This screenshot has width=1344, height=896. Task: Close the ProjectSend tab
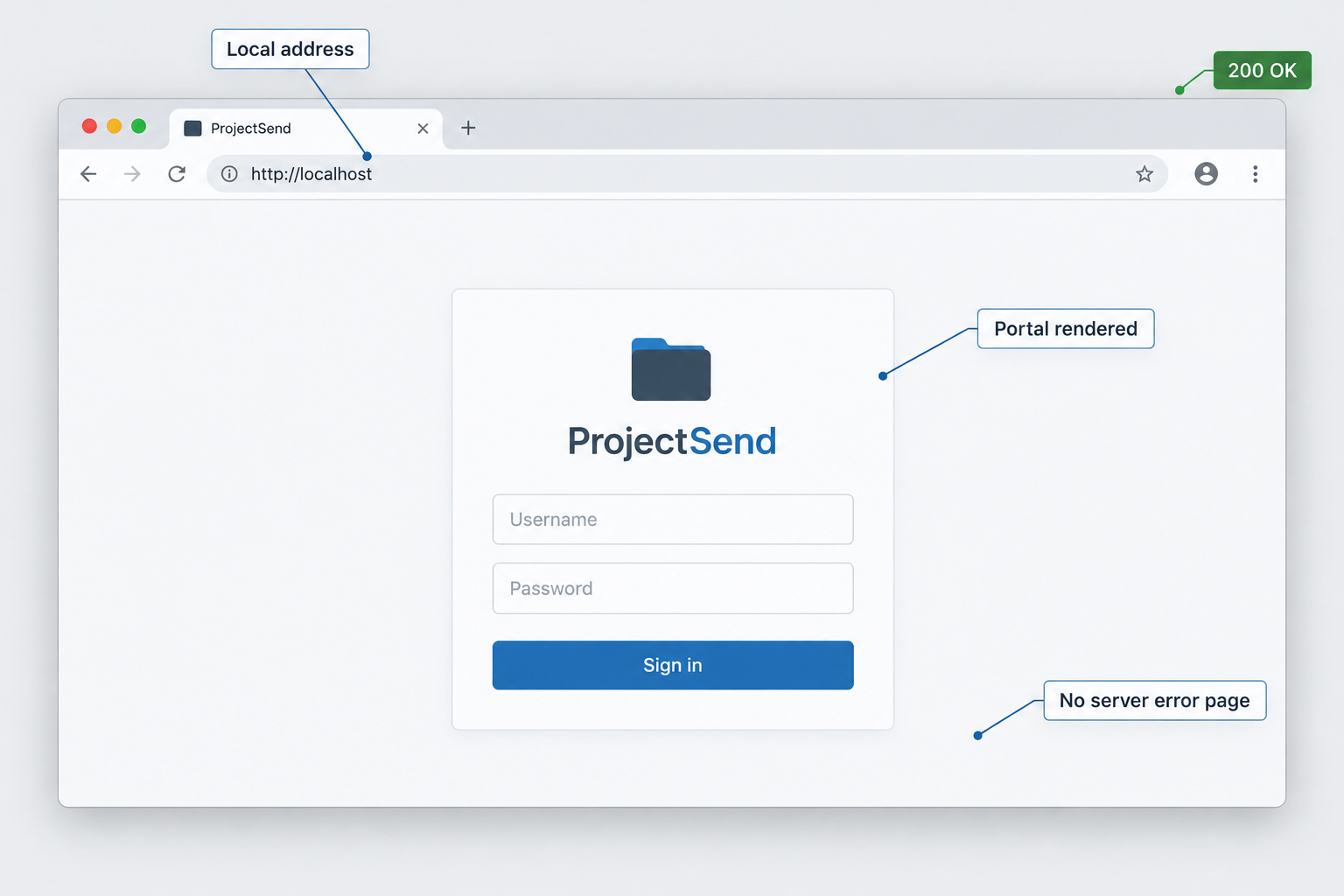tap(423, 129)
